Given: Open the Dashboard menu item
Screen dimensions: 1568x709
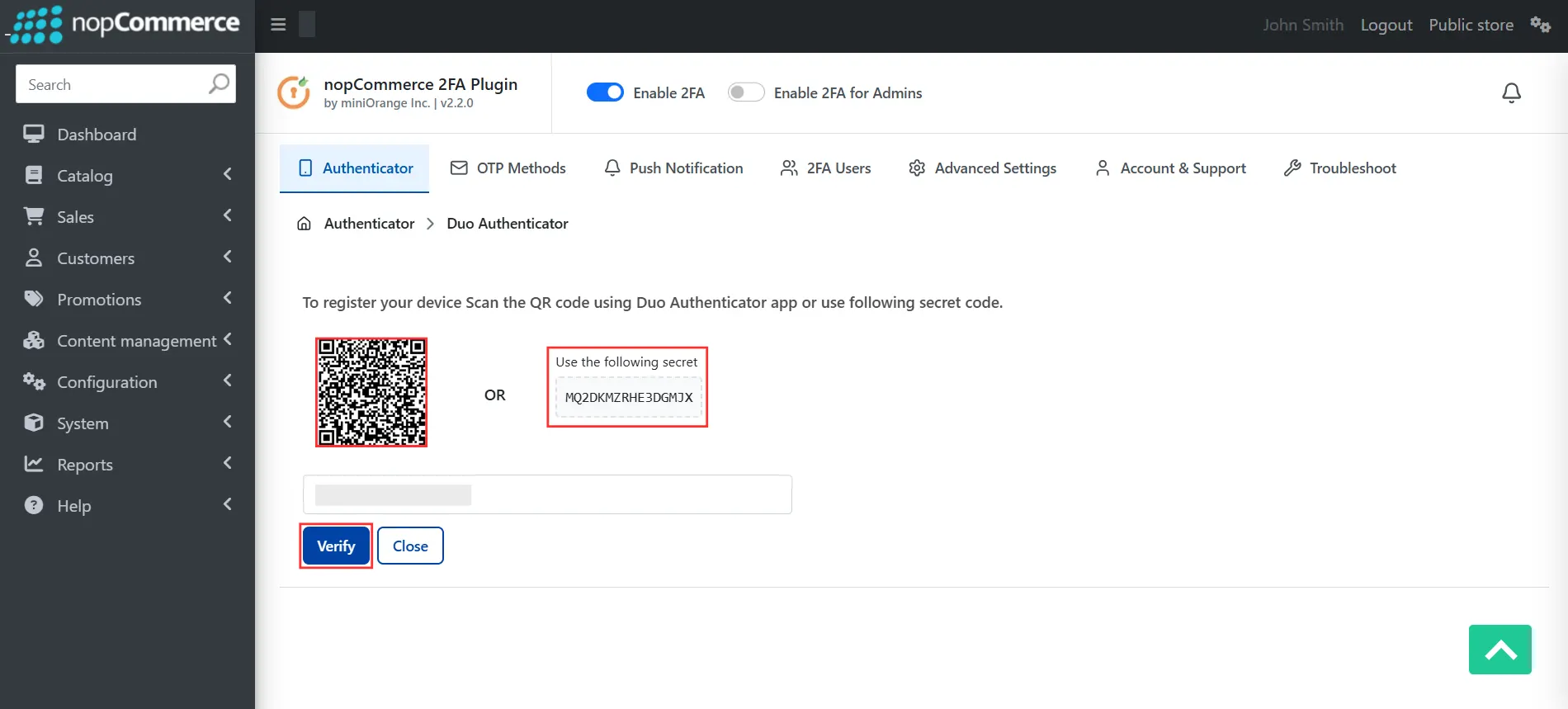Looking at the screenshot, I should (127, 134).
